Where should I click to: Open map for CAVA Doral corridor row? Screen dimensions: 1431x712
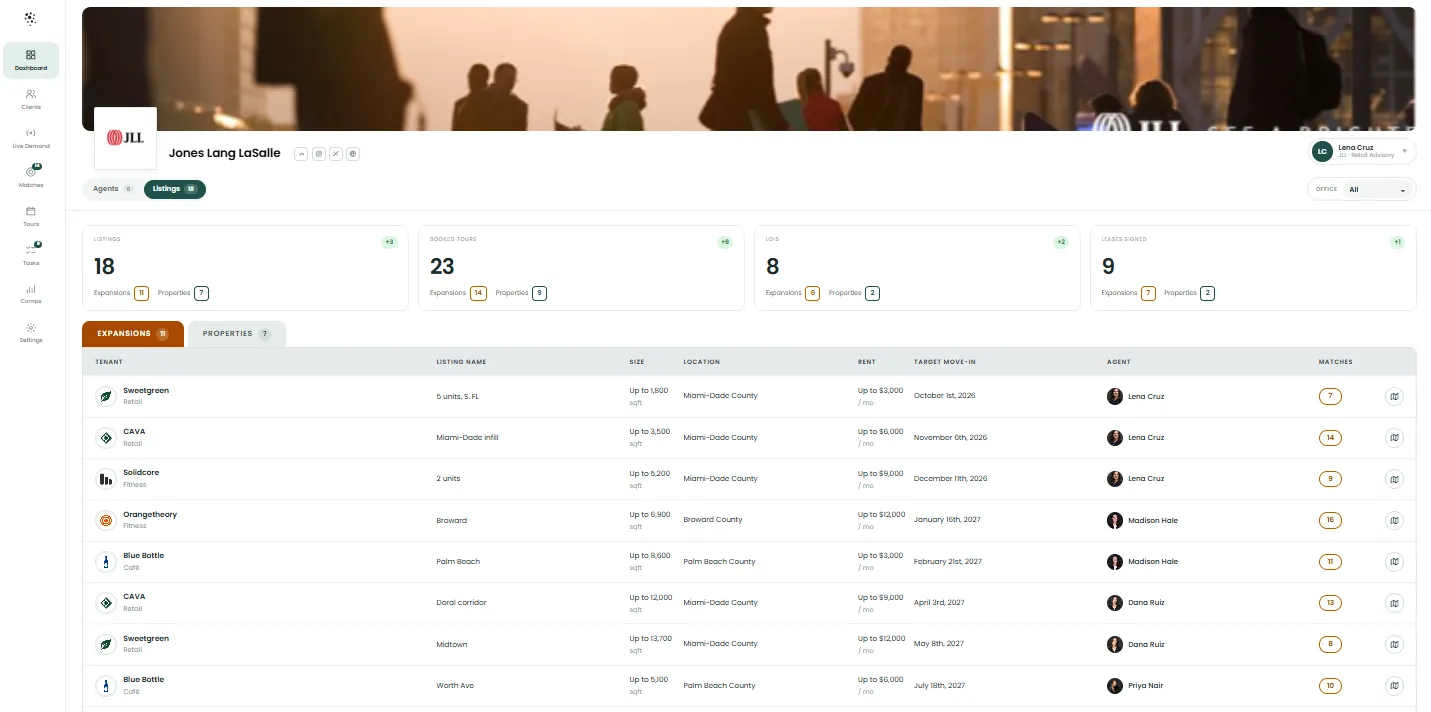[x=1394, y=603]
